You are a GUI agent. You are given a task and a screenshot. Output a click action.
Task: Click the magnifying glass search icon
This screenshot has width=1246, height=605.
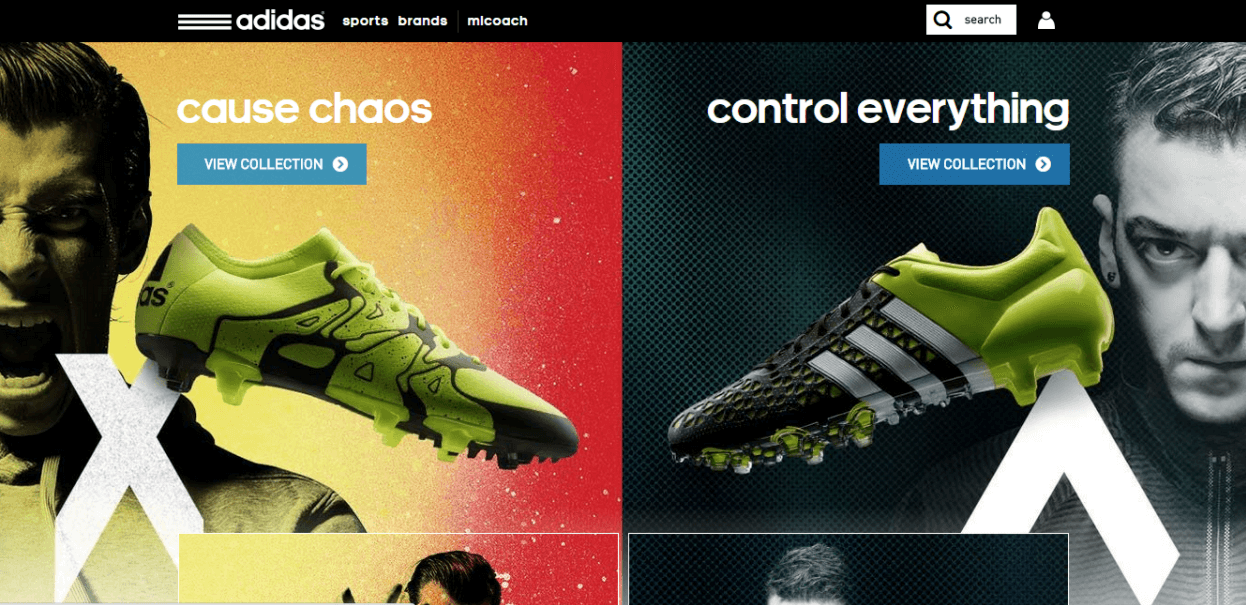tap(942, 20)
